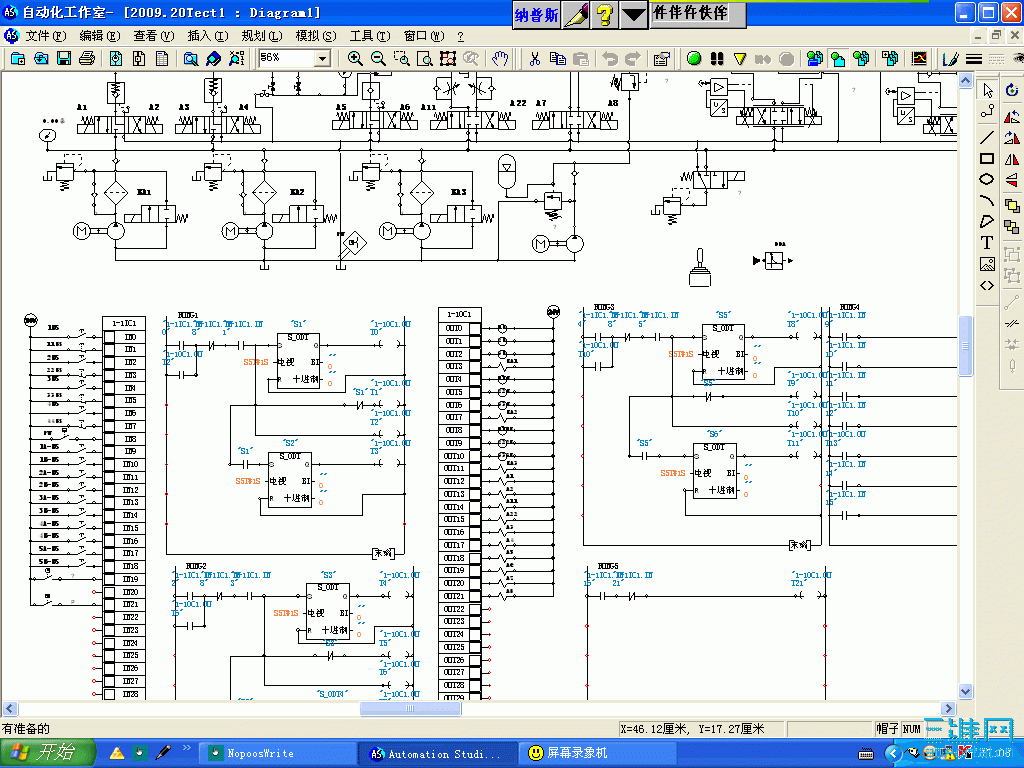Select the text T tool
This screenshot has width=1024, height=768.
[987, 243]
